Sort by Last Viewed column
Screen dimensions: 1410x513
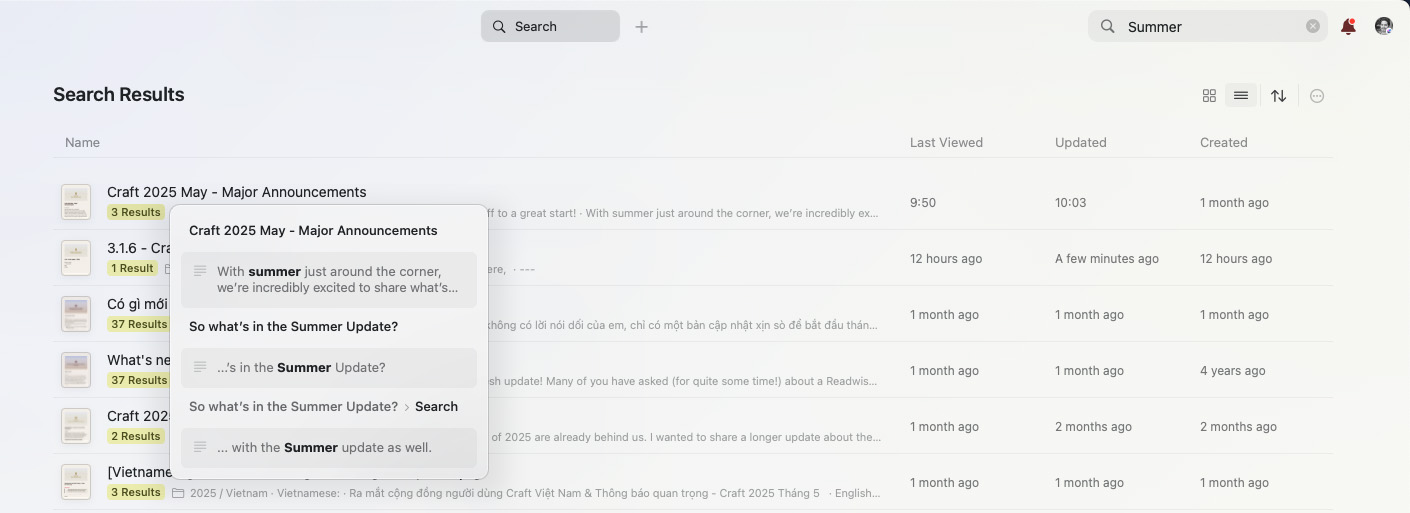point(946,142)
